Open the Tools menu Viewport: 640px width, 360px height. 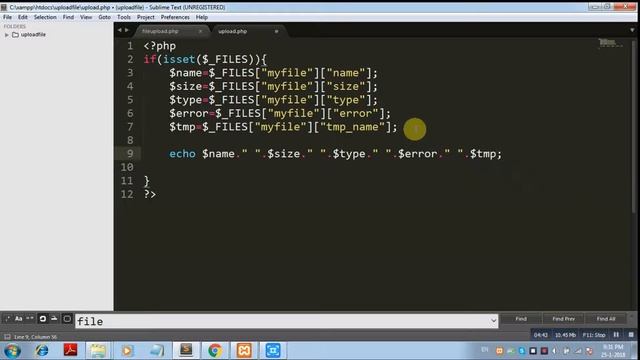click(x=124, y=17)
